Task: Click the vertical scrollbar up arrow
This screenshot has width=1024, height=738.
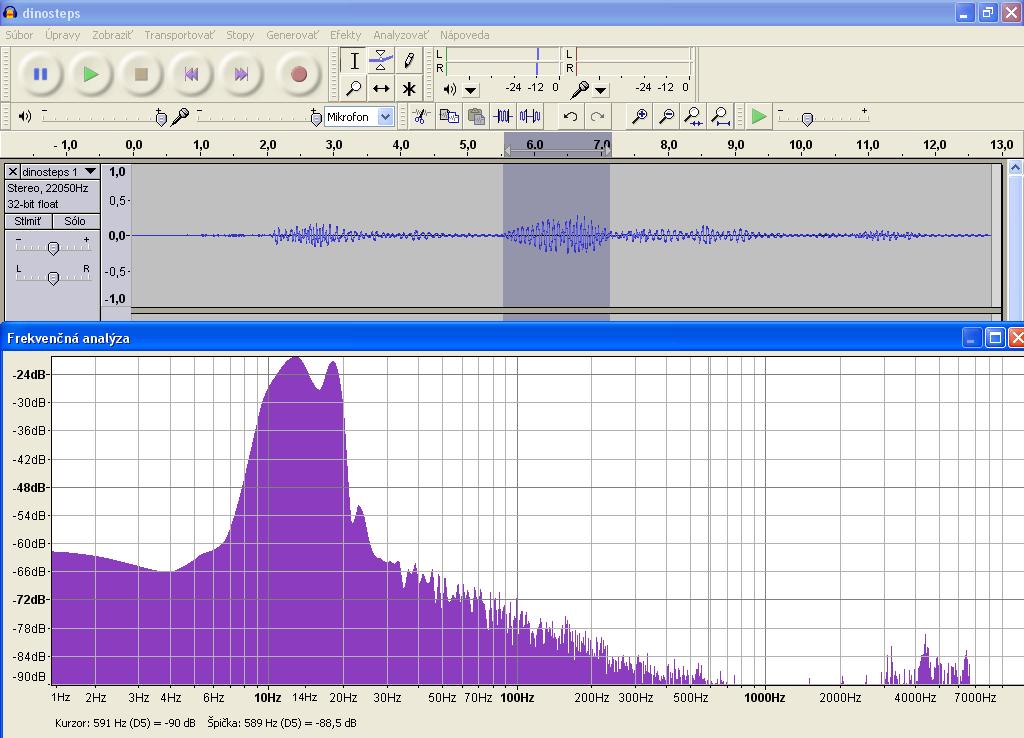Action: click(x=1016, y=168)
